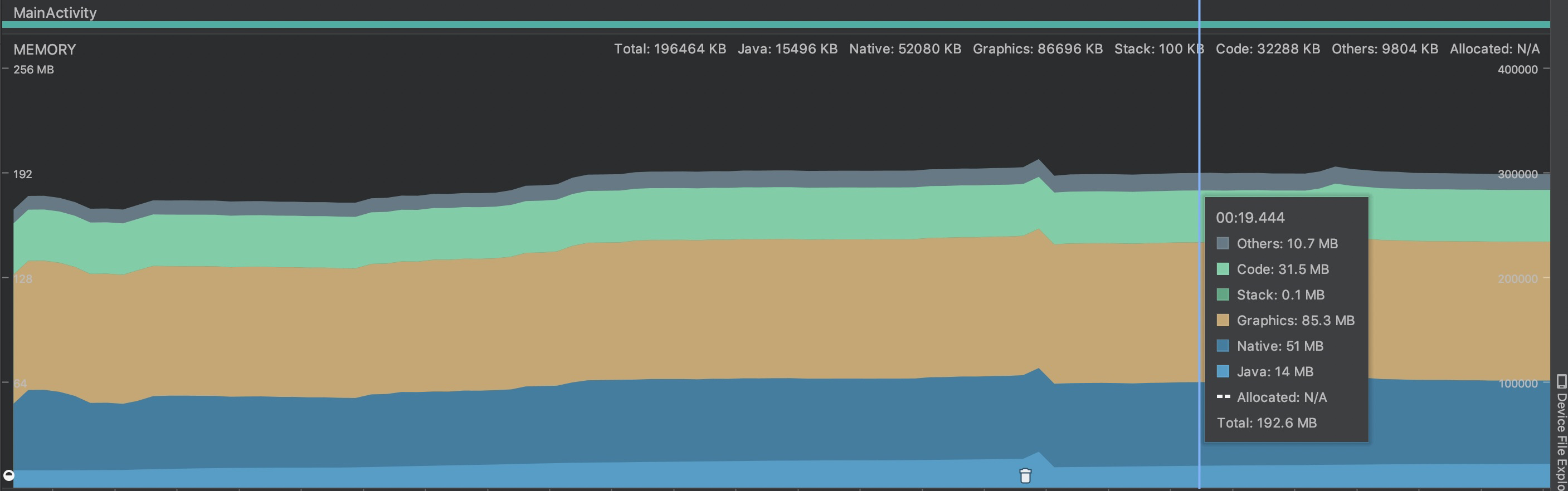Click the Code light-green swatch in tooltip

point(1223,269)
